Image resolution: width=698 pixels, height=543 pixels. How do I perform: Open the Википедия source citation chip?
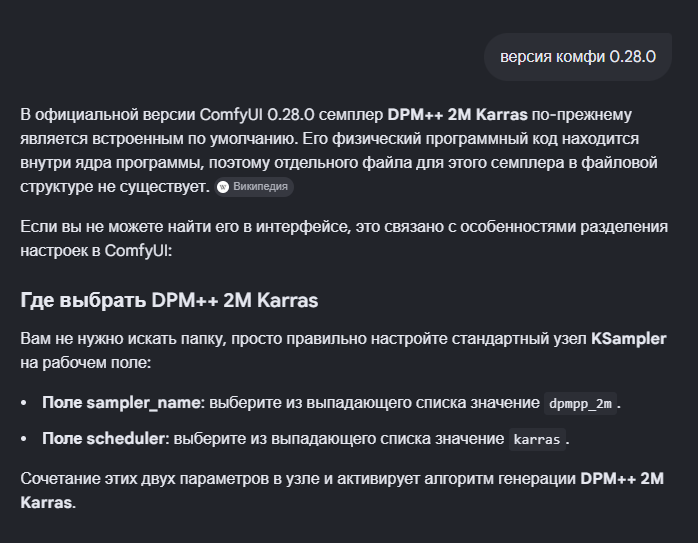coord(254,187)
